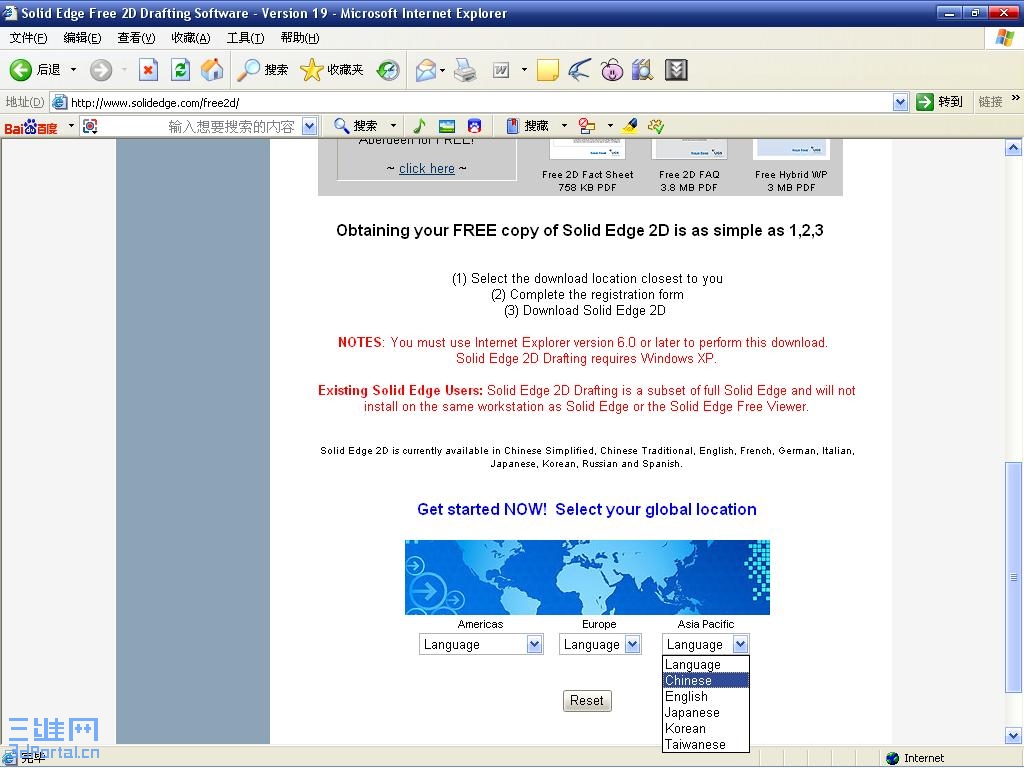The height and width of the screenshot is (768, 1024).
Task: Click the Reset button
Action: click(587, 701)
